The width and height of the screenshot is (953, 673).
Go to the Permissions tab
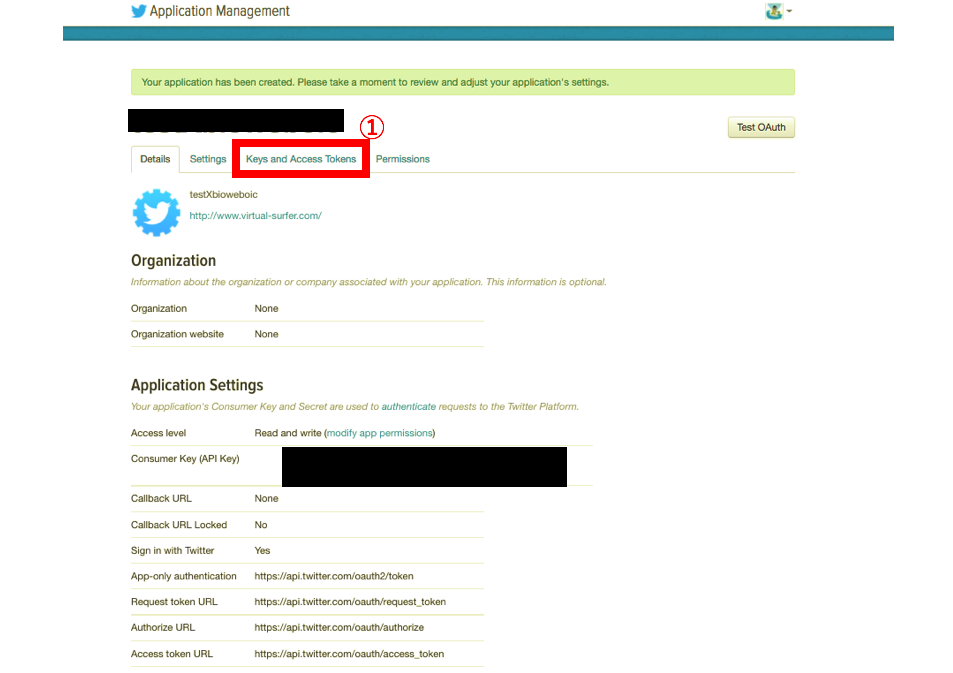[402, 159]
